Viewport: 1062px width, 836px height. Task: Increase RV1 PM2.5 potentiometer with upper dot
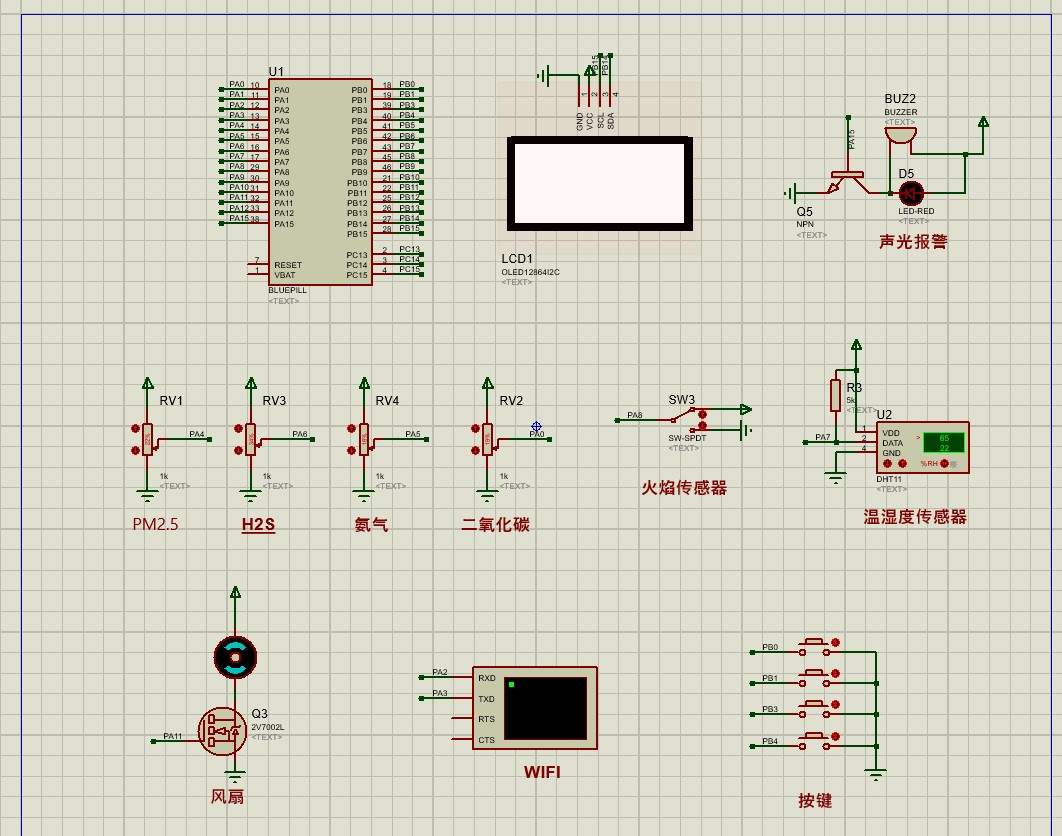click(x=135, y=428)
